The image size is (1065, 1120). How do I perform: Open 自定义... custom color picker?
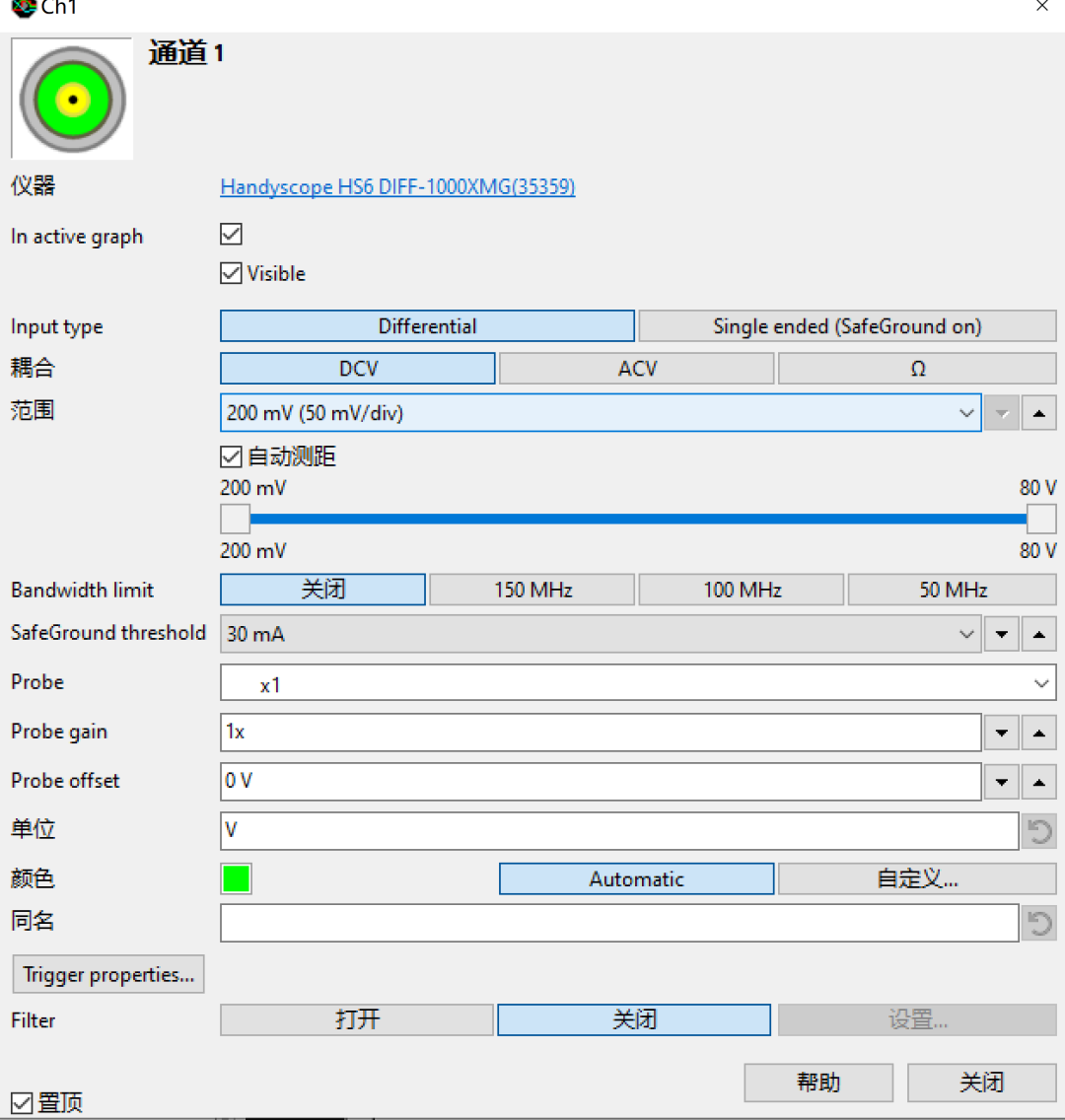917,878
